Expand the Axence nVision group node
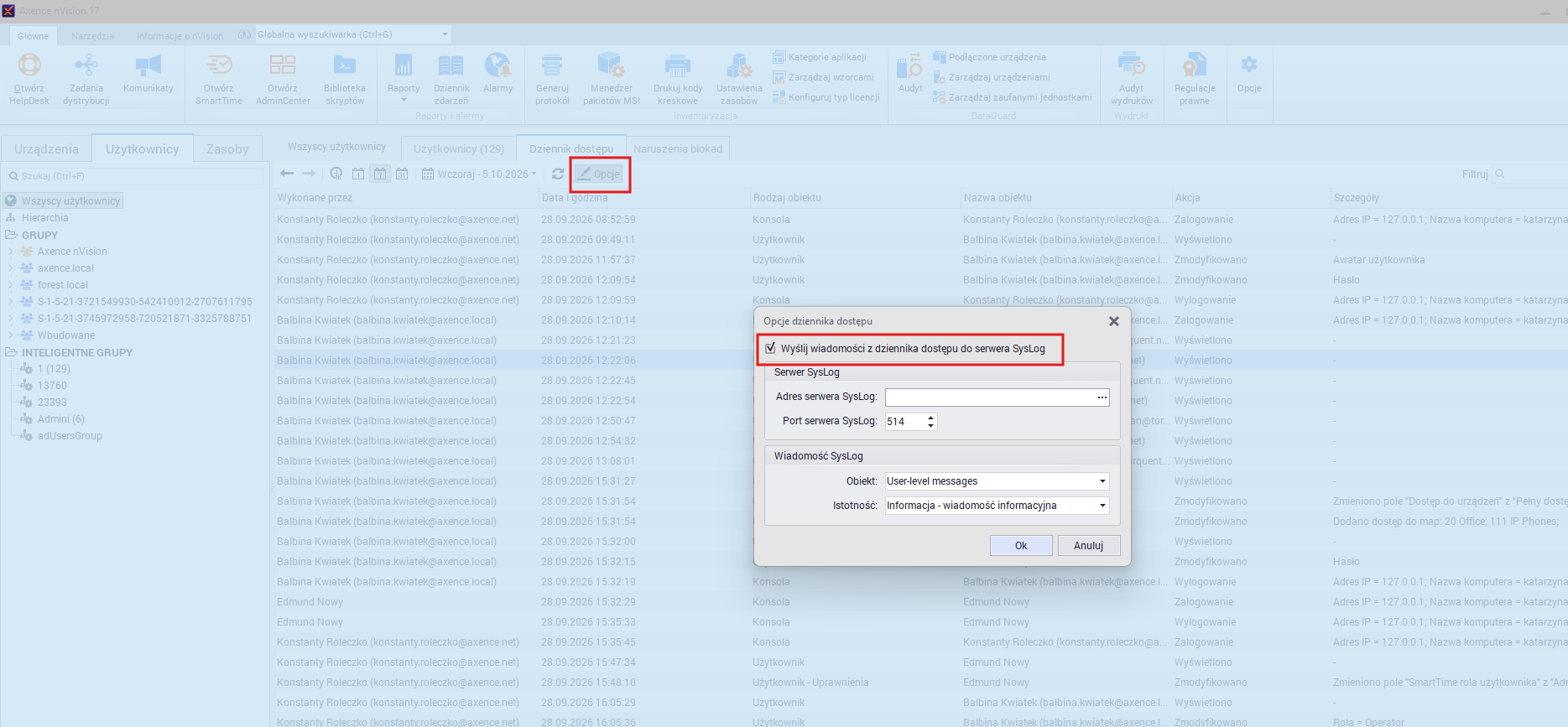This screenshot has width=1568, height=727. [x=10, y=252]
